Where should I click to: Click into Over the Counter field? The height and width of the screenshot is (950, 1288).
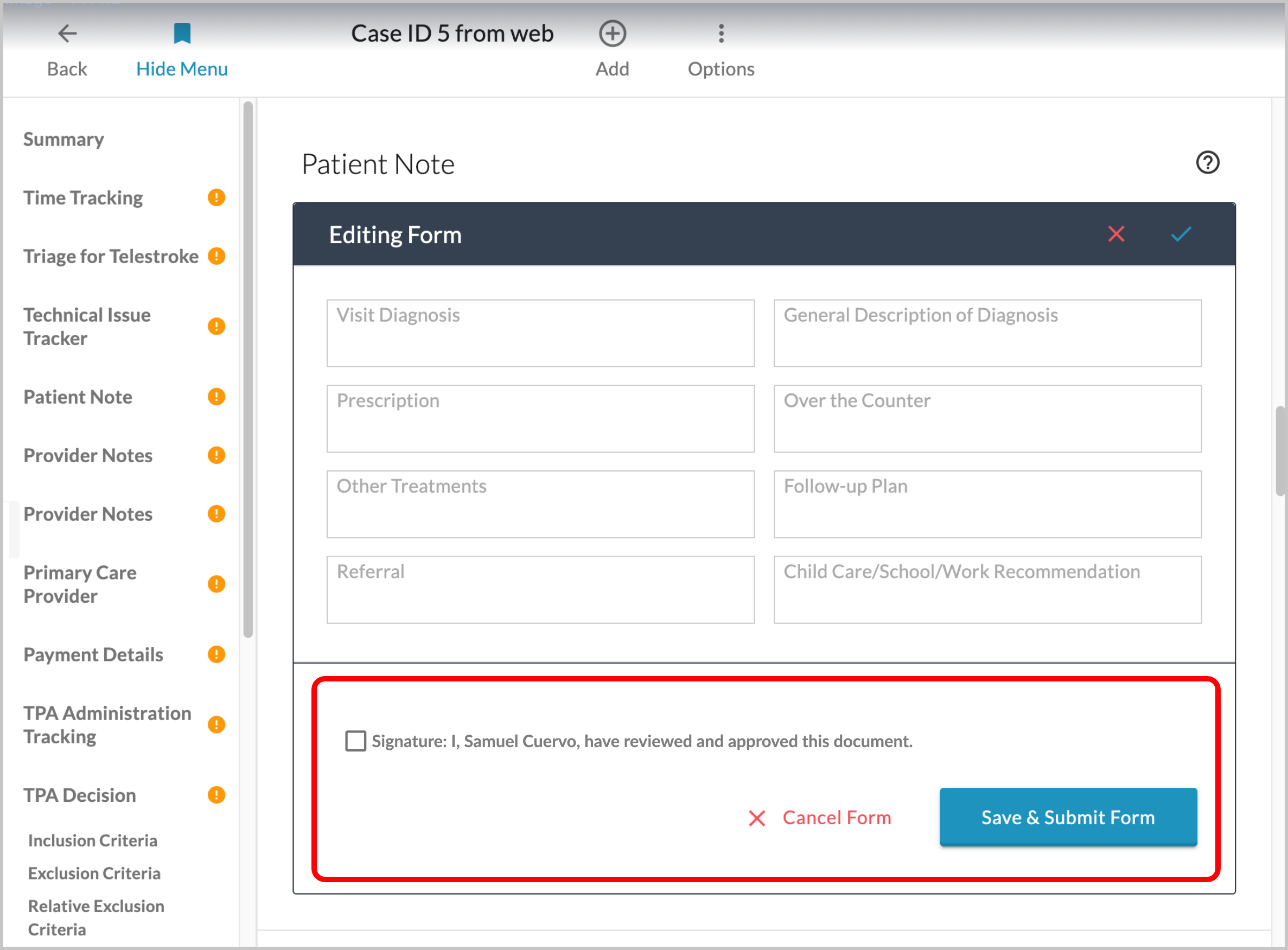[x=987, y=419]
